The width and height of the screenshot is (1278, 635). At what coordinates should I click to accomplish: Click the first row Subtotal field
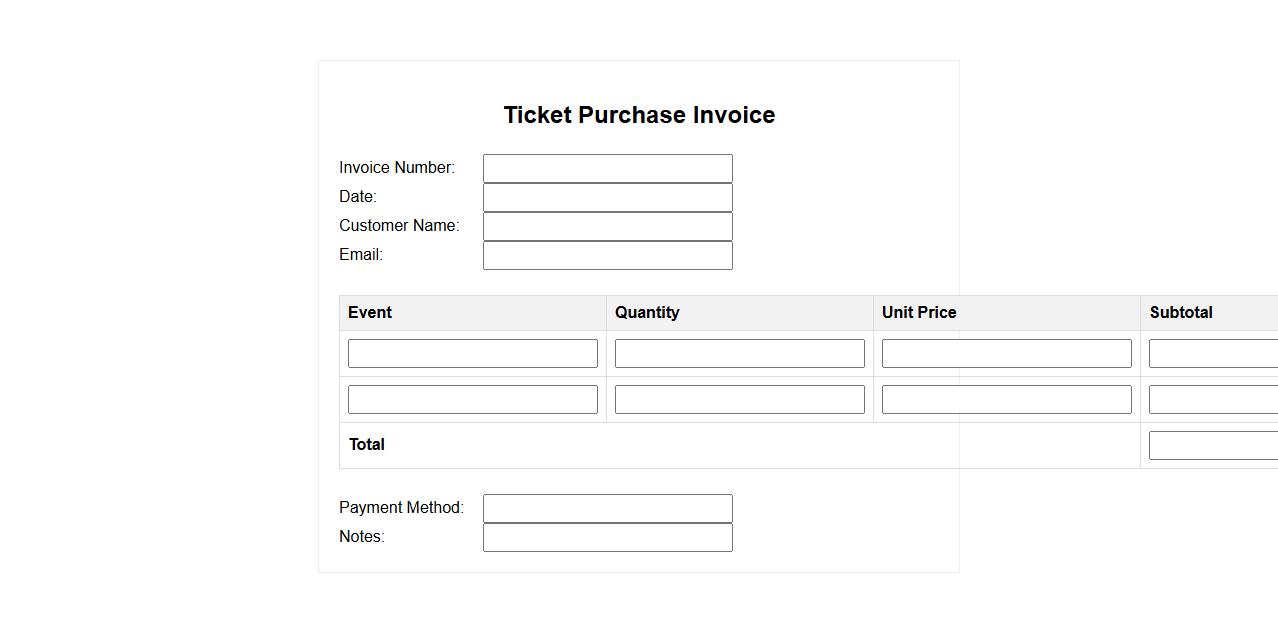click(1213, 353)
